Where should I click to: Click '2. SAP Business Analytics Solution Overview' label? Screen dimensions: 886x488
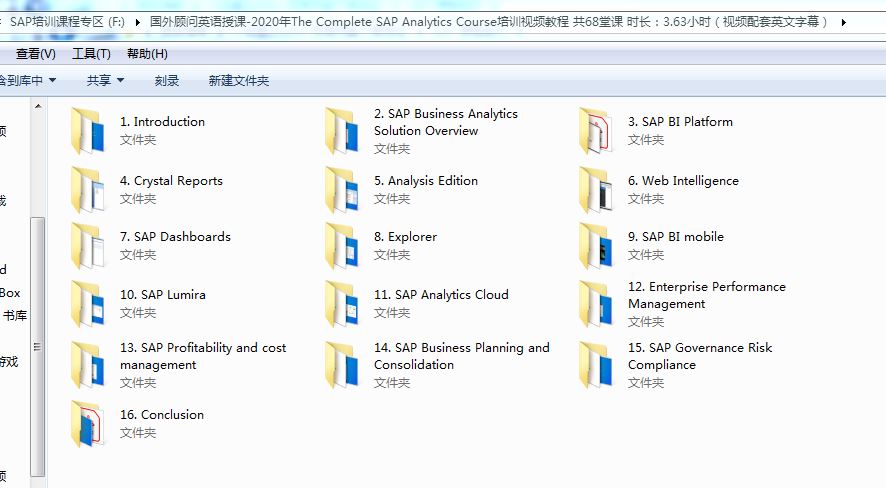coord(445,122)
